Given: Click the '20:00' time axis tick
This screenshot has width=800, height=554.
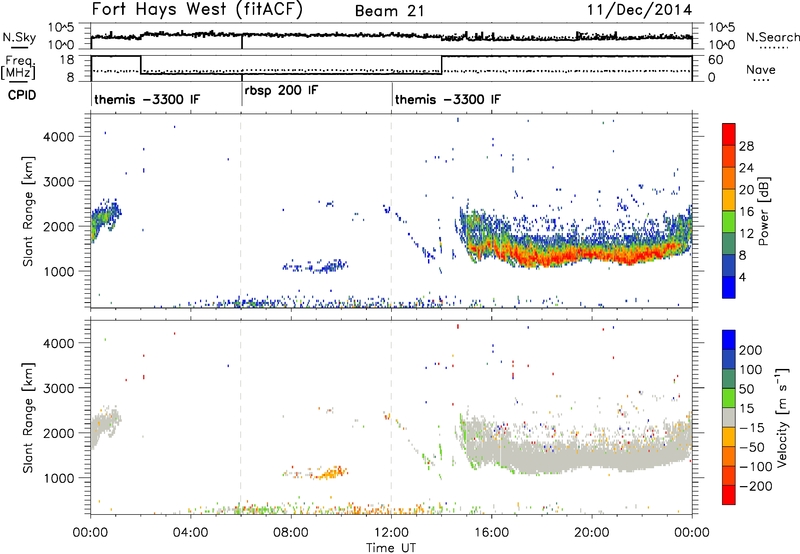Looking at the screenshot, I should pos(591,533).
